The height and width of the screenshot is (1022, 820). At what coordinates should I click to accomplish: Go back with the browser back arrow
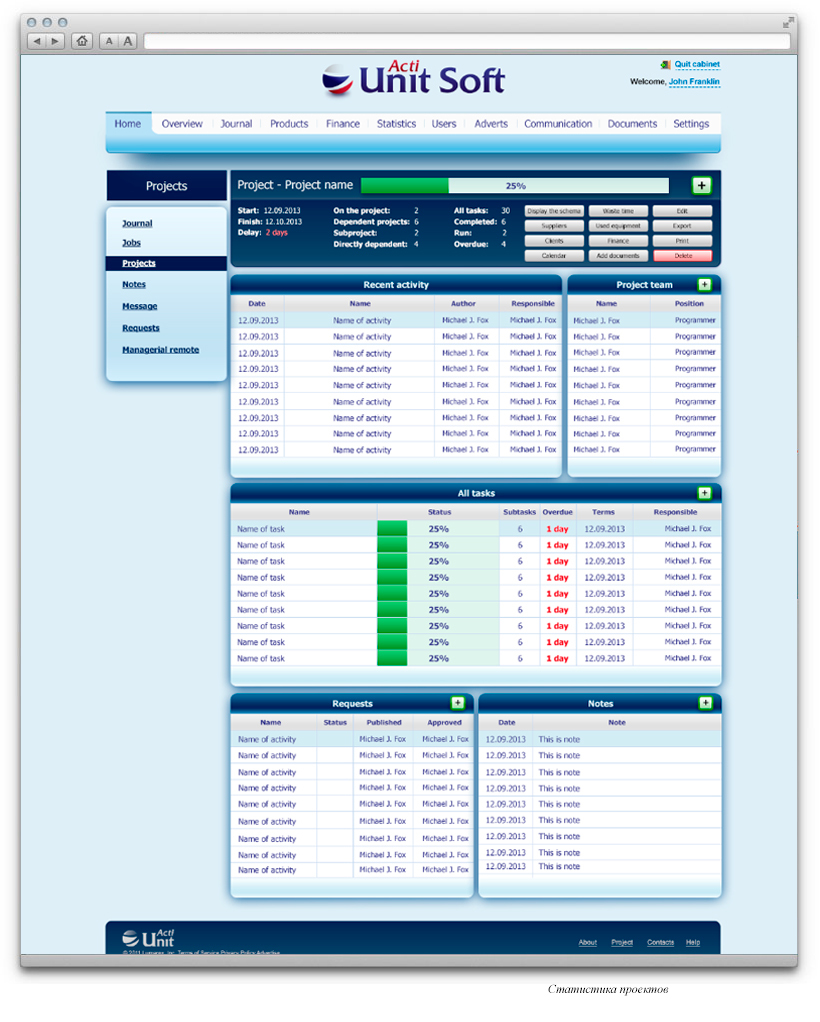[37, 41]
